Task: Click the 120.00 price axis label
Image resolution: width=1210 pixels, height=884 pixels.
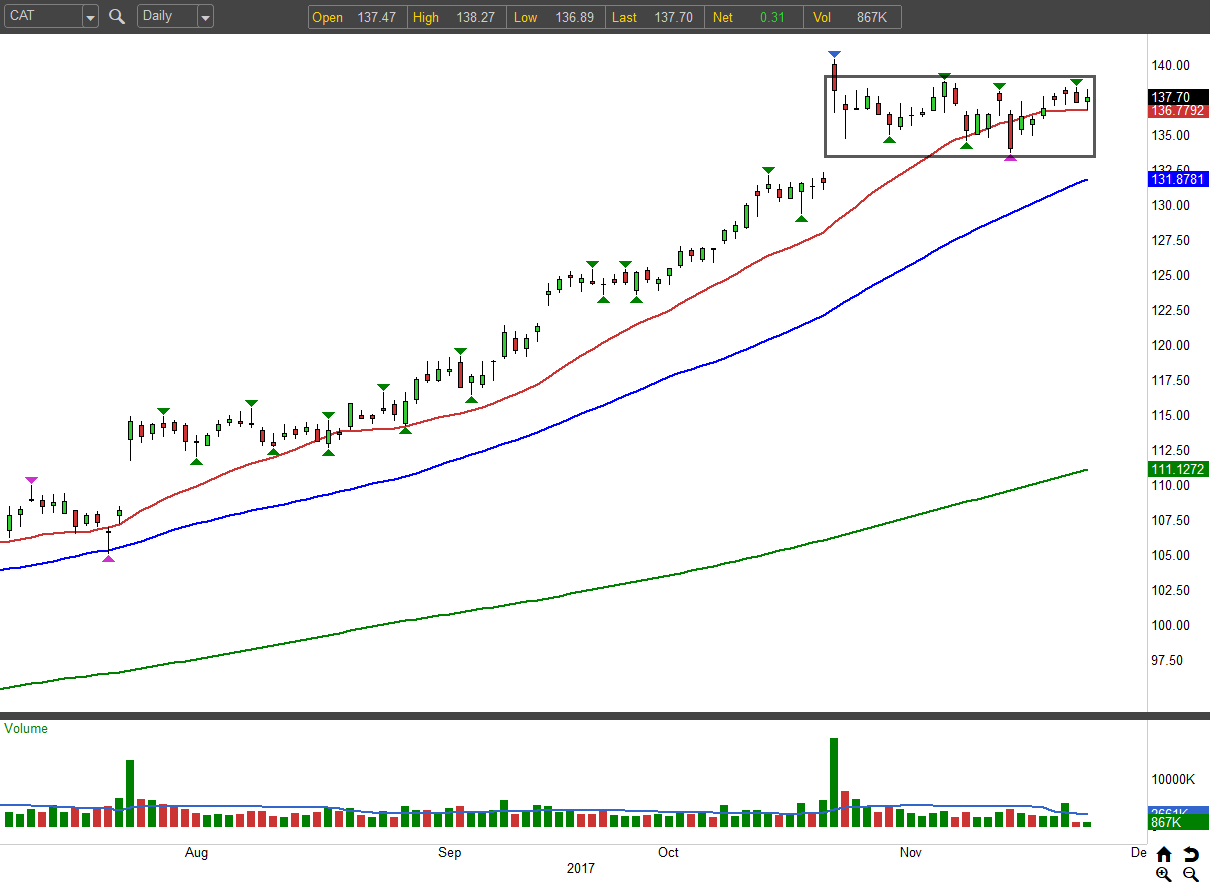Action: click(1169, 345)
